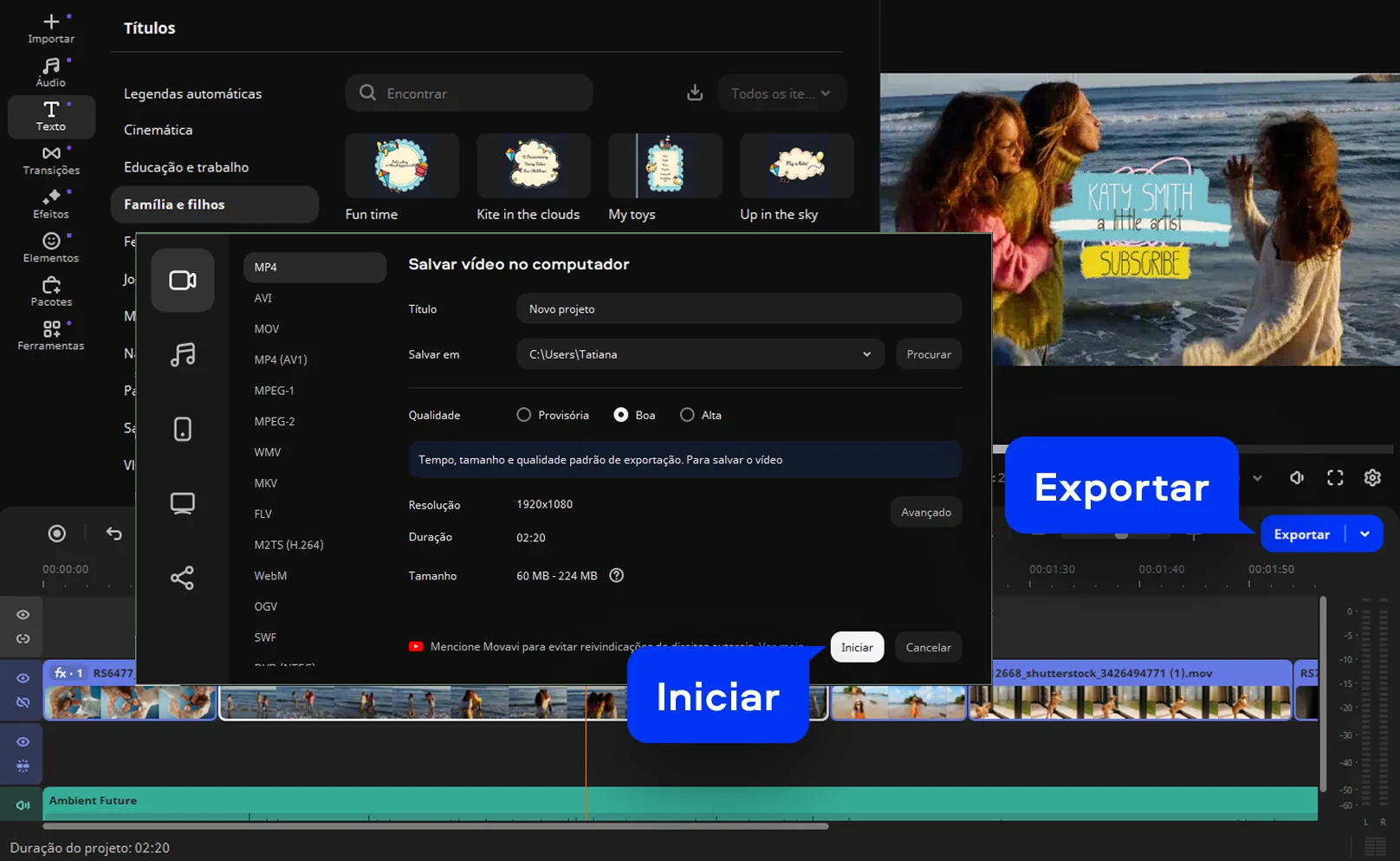Viewport: 1400px width, 861px height.
Task: Toggle visibility eye on video track
Action: point(23,678)
